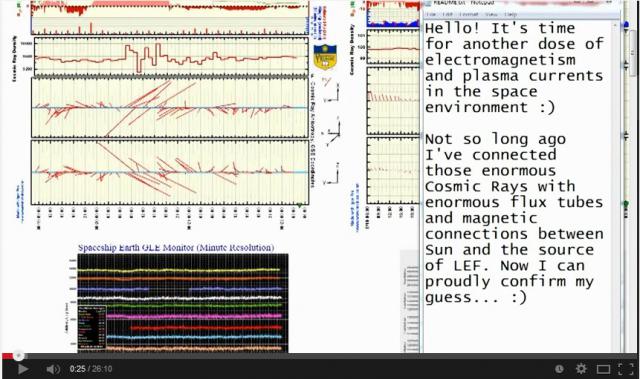Image resolution: width=640 pixels, height=379 pixels.
Task: Click the progress bar scrubber handle
Action: pos(18,356)
